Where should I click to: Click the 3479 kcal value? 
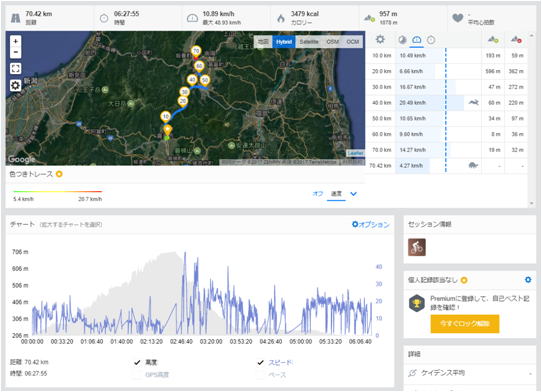point(305,14)
